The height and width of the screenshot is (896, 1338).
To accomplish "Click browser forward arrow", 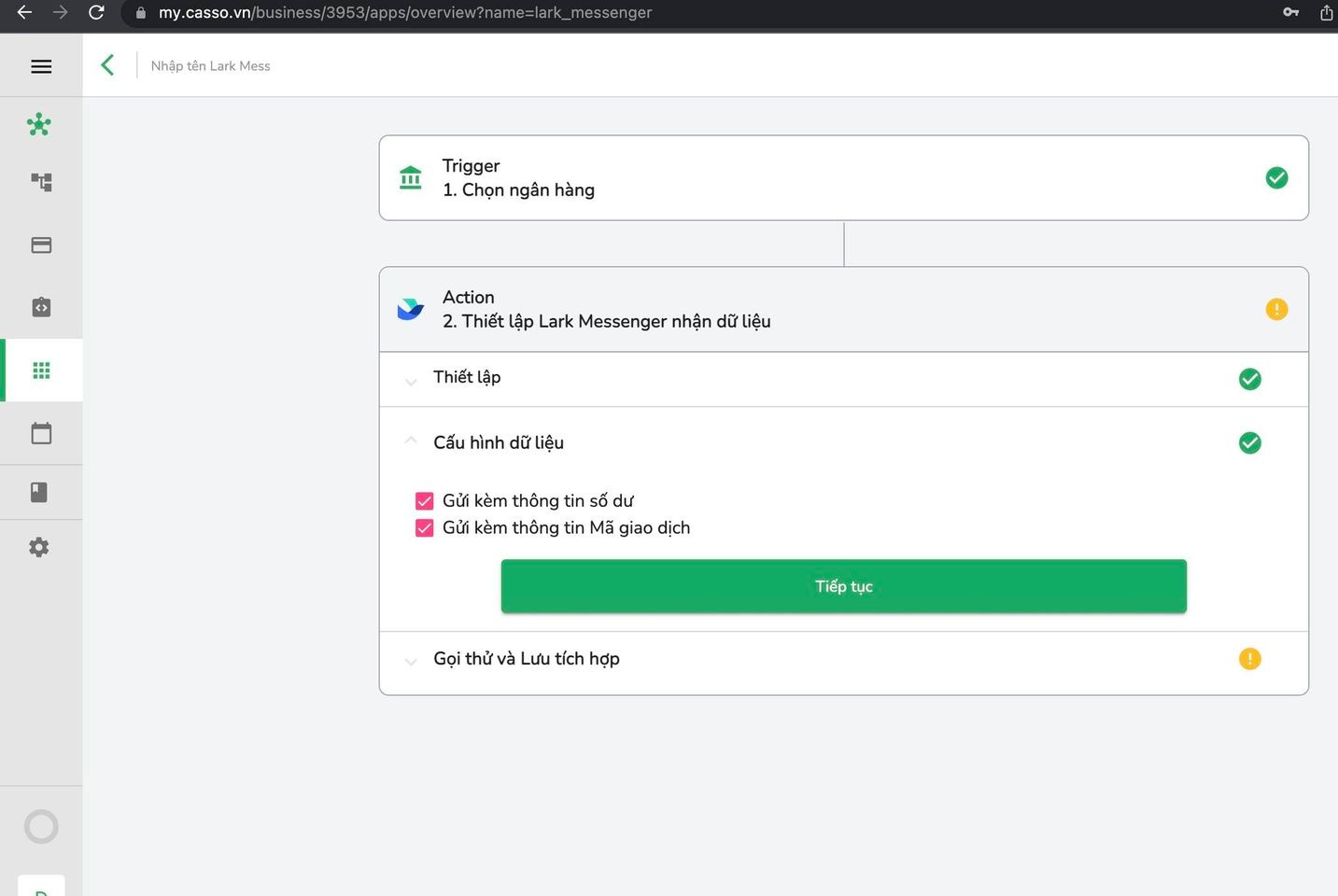I will pyautogui.click(x=60, y=12).
